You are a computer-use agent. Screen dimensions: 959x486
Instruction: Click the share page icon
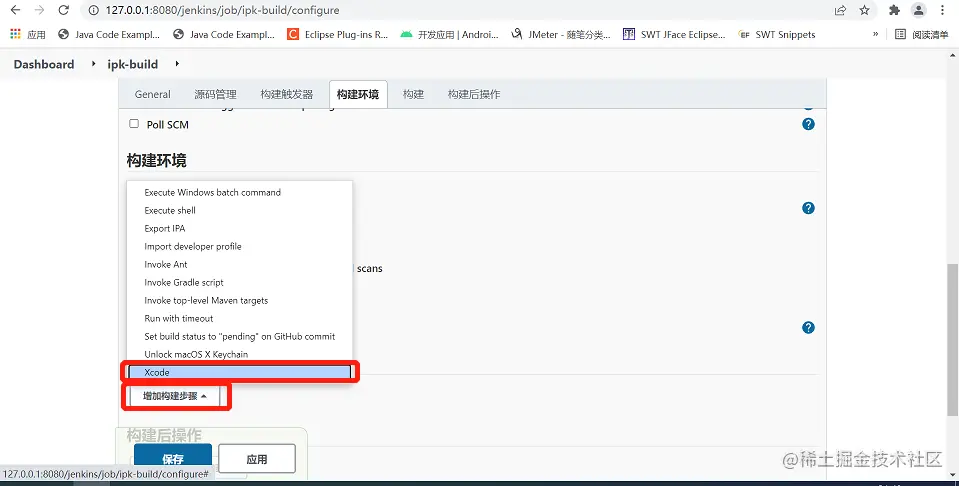pyautogui.click(x=840, y=10)
